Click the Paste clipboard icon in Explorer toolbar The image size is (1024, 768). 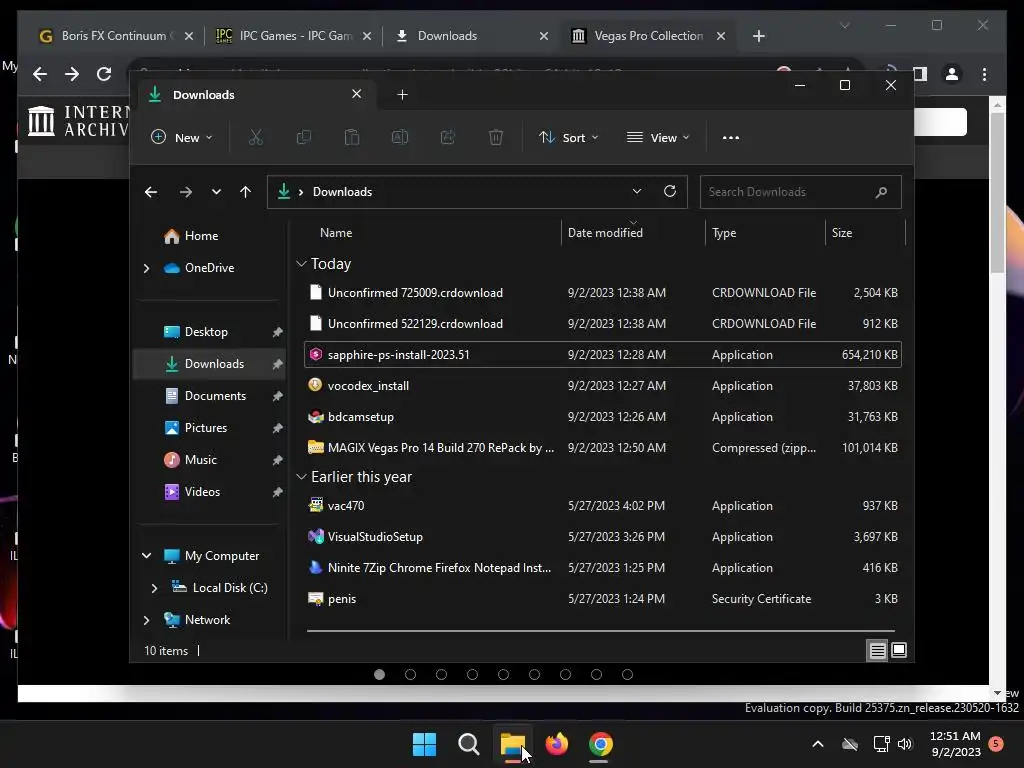(x=352, y=137)
